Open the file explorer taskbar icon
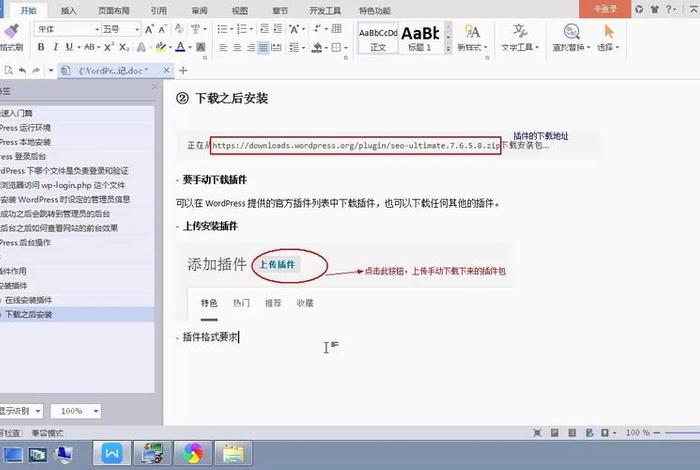 point(233,454)
